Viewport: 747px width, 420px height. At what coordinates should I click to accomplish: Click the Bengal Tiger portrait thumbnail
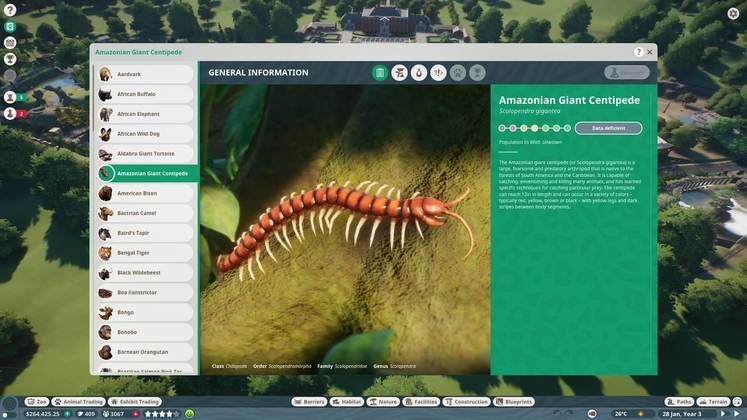(x=105, y=253)
